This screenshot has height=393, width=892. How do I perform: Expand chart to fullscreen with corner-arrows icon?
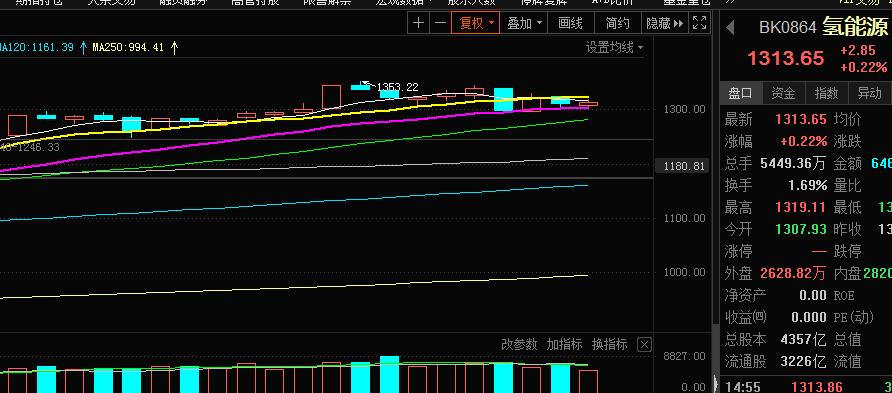coord(699,23)
